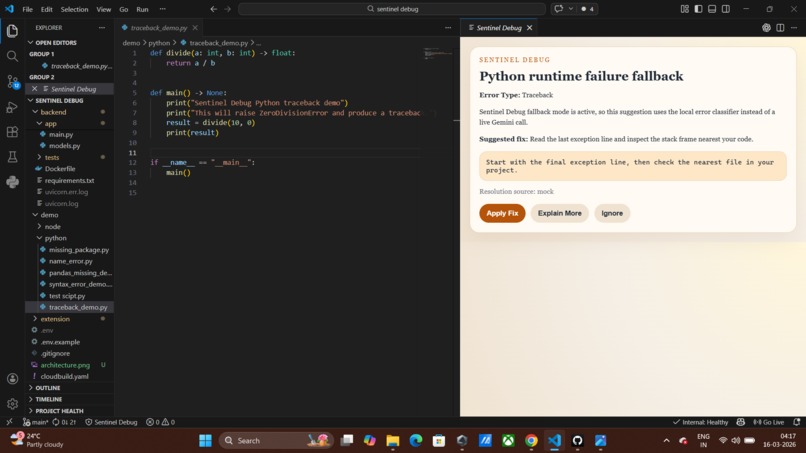806x453 pixels.
Task: Open requirements.txt file
Action: [69, 180]
